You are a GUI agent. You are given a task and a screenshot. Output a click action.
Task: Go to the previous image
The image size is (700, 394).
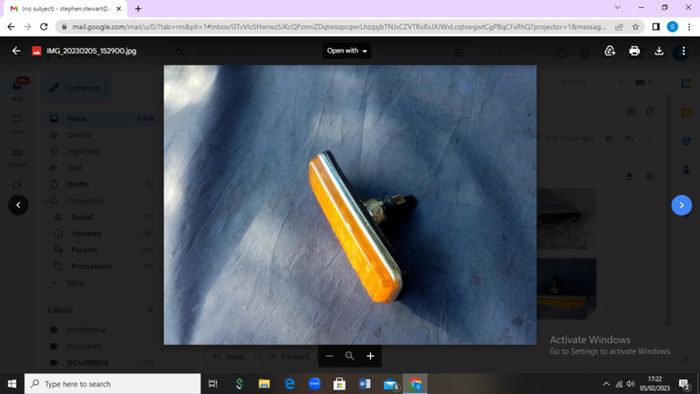click(18, 205)
